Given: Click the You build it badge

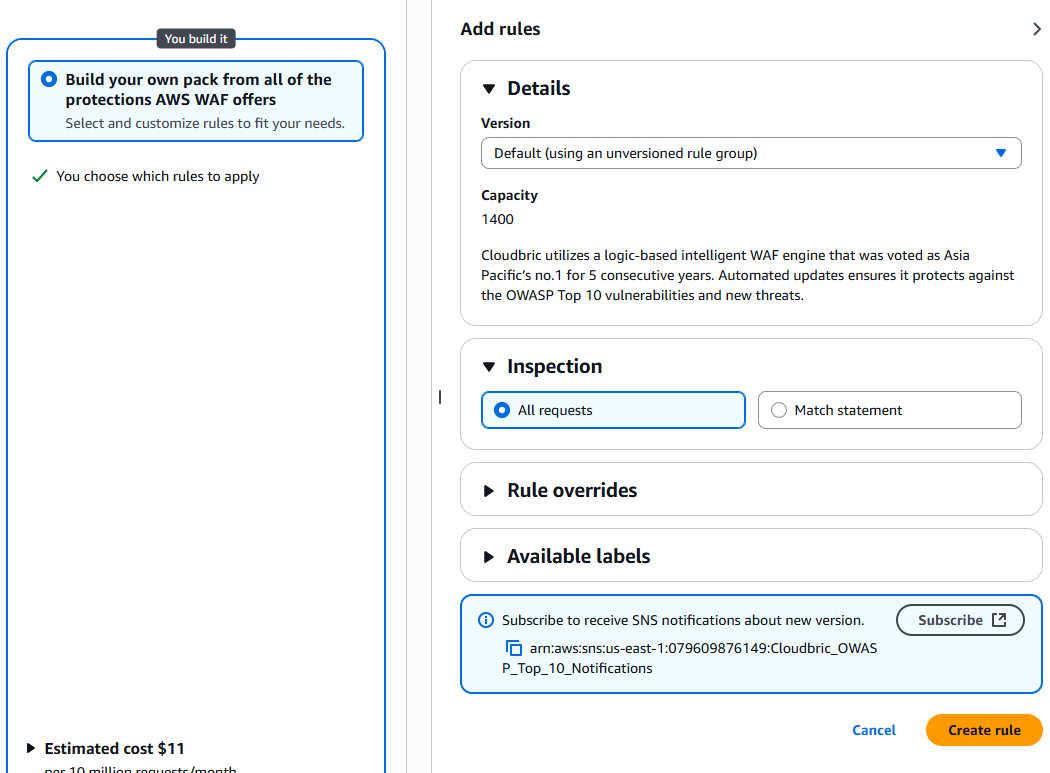Looking at the screenshot, I should tap(196, 39).
